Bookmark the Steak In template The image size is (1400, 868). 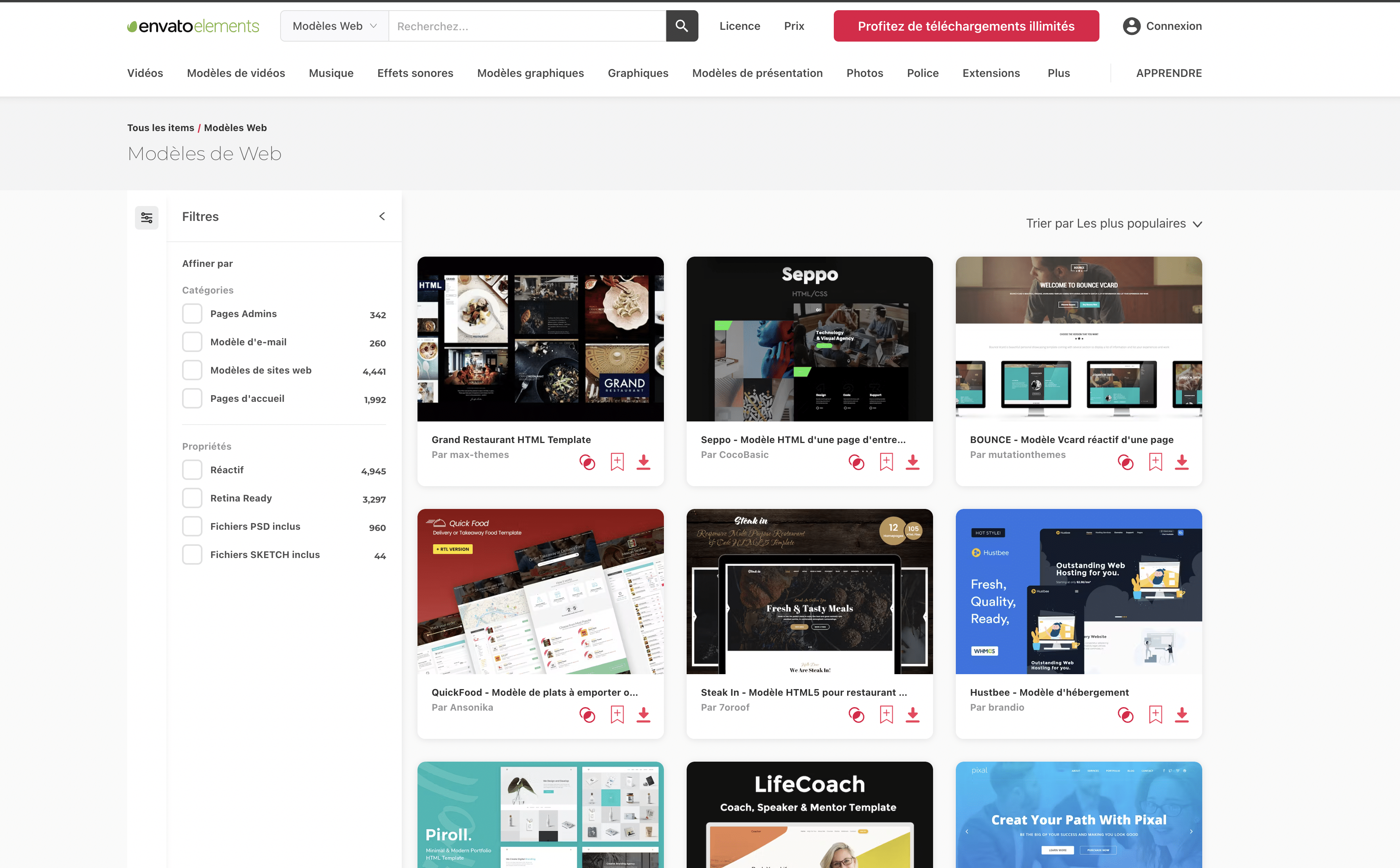(886, 715)
